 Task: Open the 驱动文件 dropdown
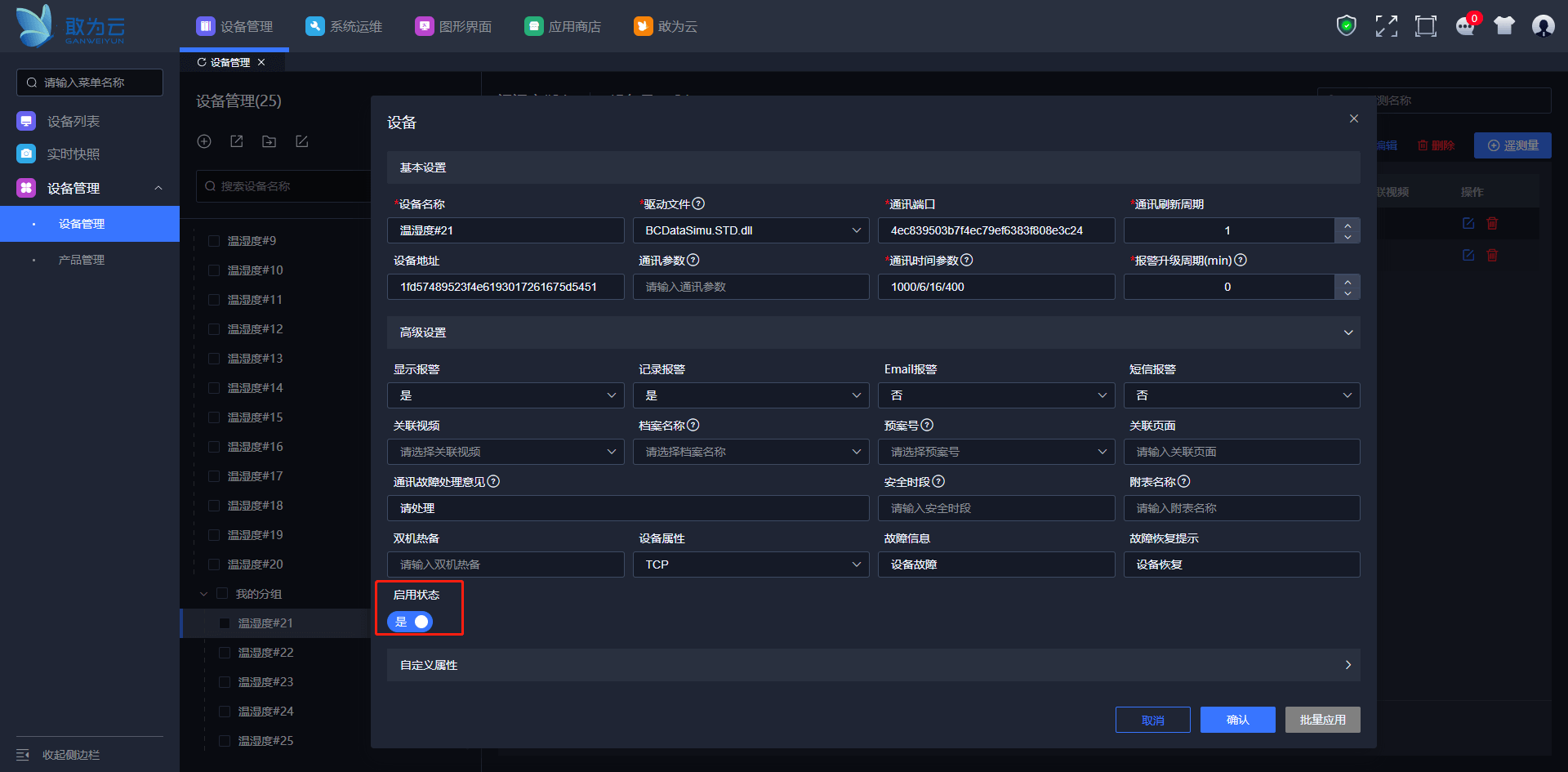[751, 230]
